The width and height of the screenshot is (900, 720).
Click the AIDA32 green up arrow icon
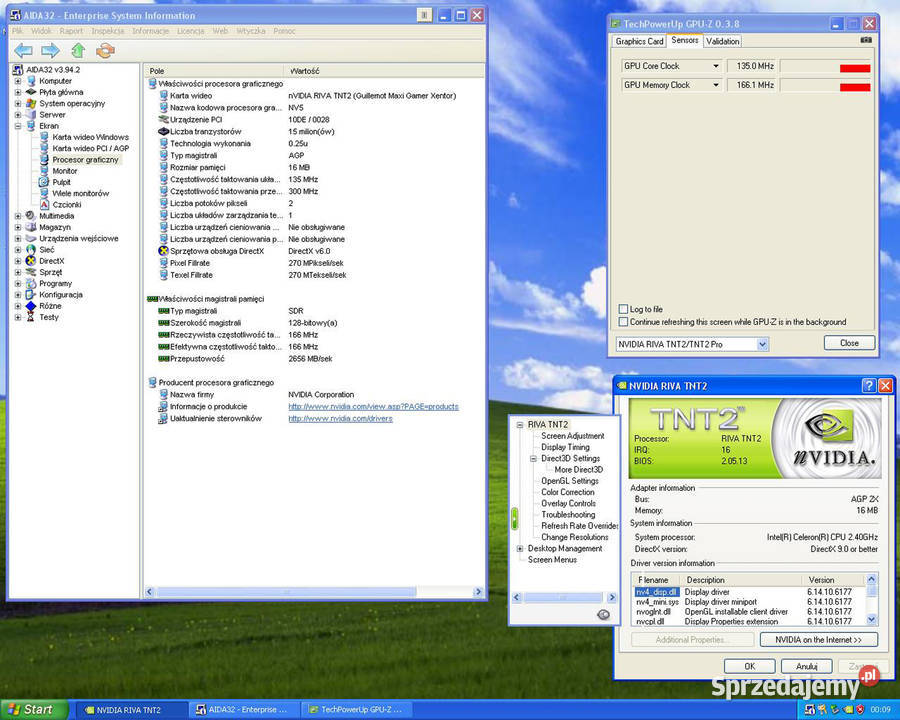tap(78, 51)
